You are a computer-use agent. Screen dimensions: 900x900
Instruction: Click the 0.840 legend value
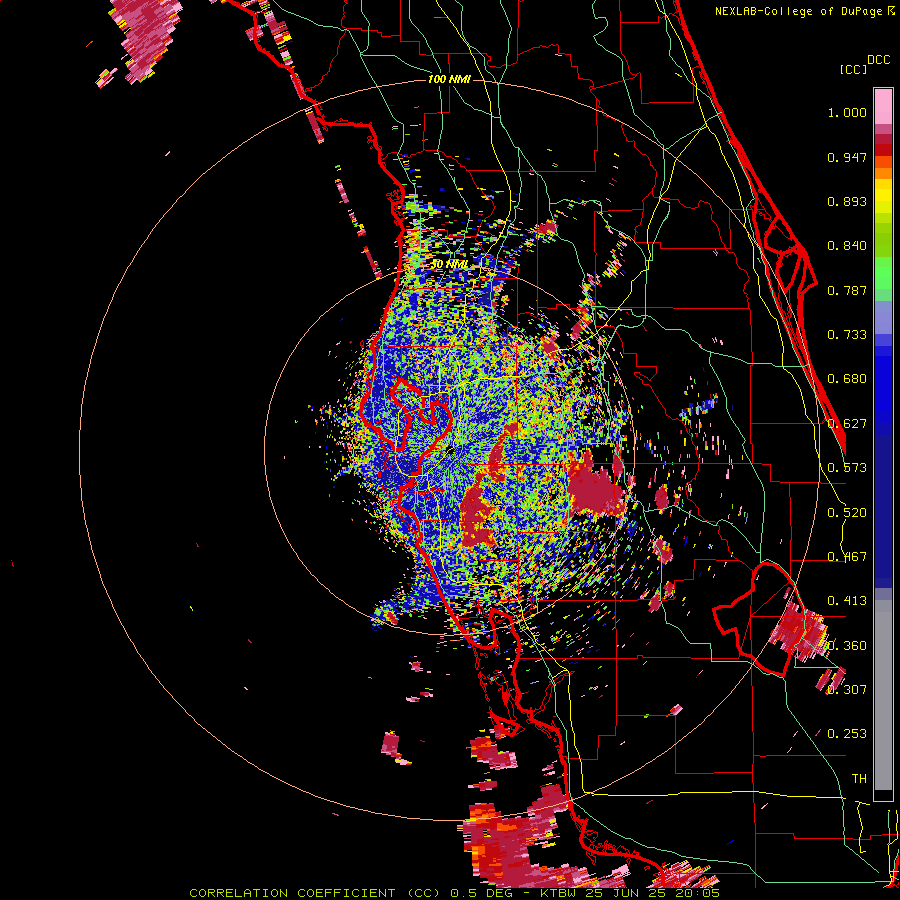tap(847, 246)
